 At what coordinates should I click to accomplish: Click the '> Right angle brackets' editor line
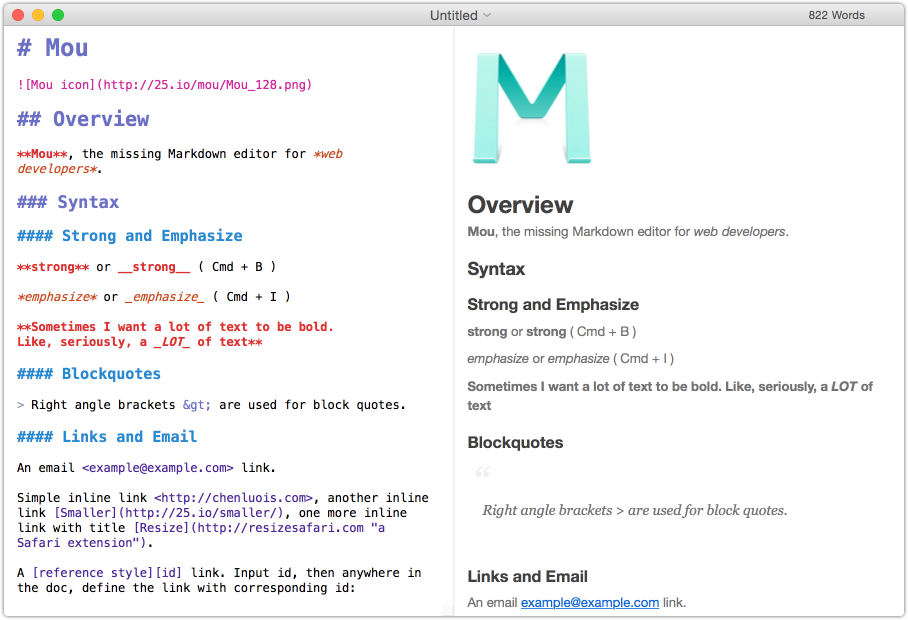[211, 405]
